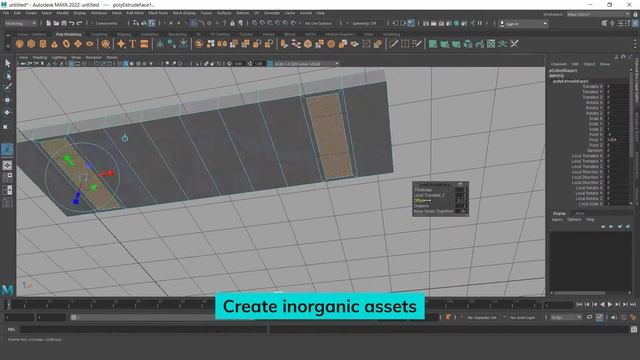Click the Display tab in layer editor
Viewport: 640px width, 360px height.
[x=559, y=213]
